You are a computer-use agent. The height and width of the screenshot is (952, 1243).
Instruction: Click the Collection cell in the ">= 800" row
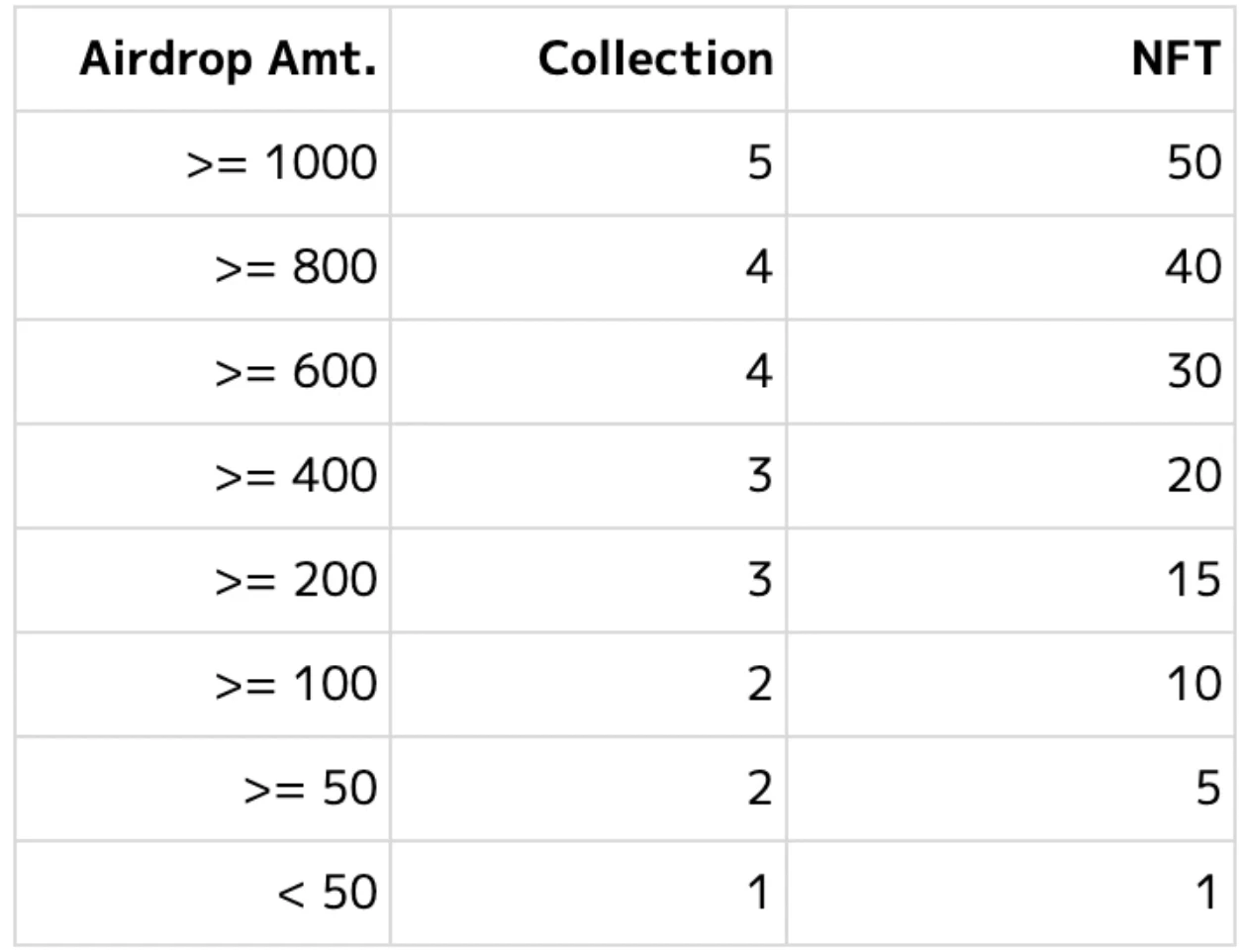coord(758,267)
